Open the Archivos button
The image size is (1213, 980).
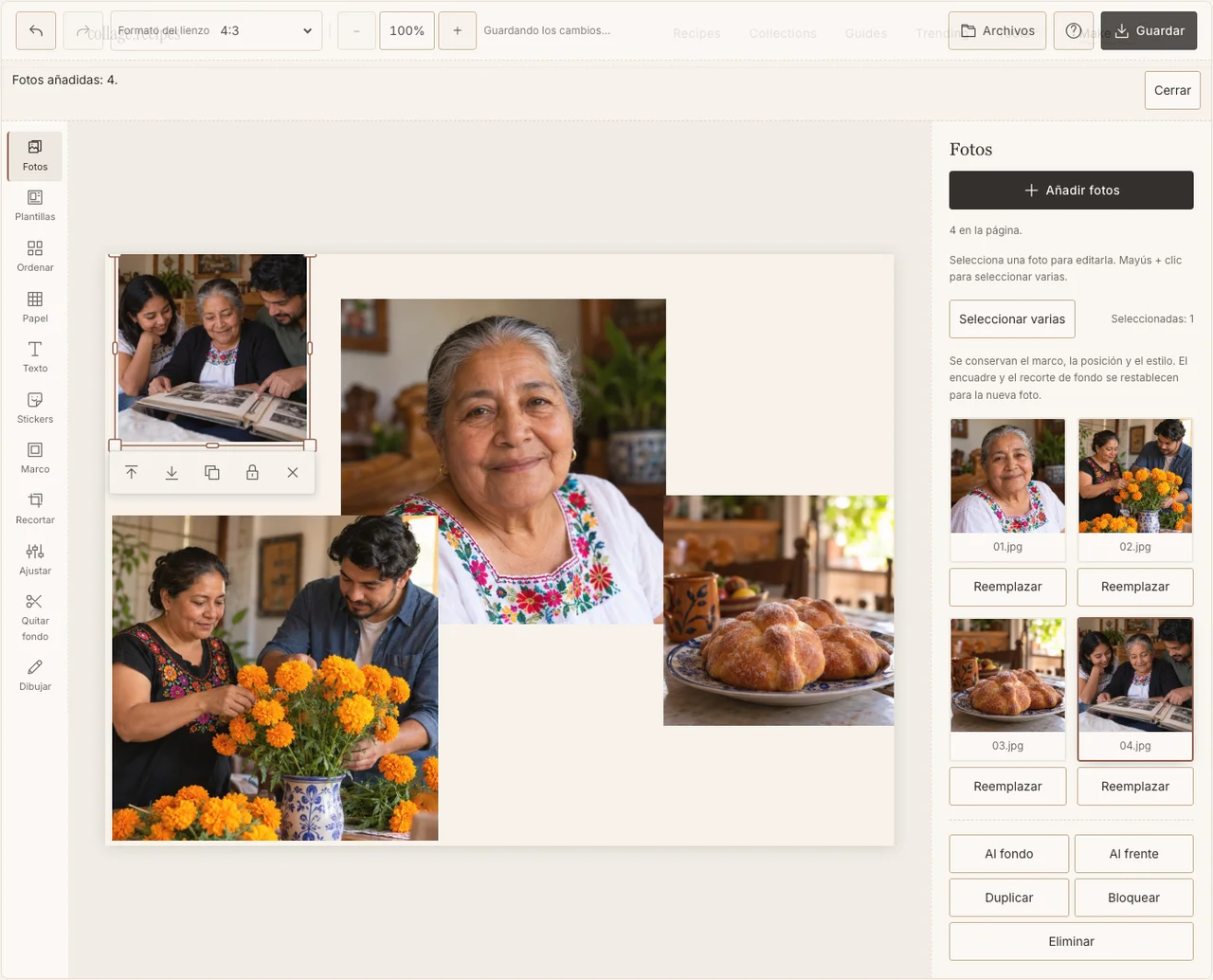[x=997, y=30]
